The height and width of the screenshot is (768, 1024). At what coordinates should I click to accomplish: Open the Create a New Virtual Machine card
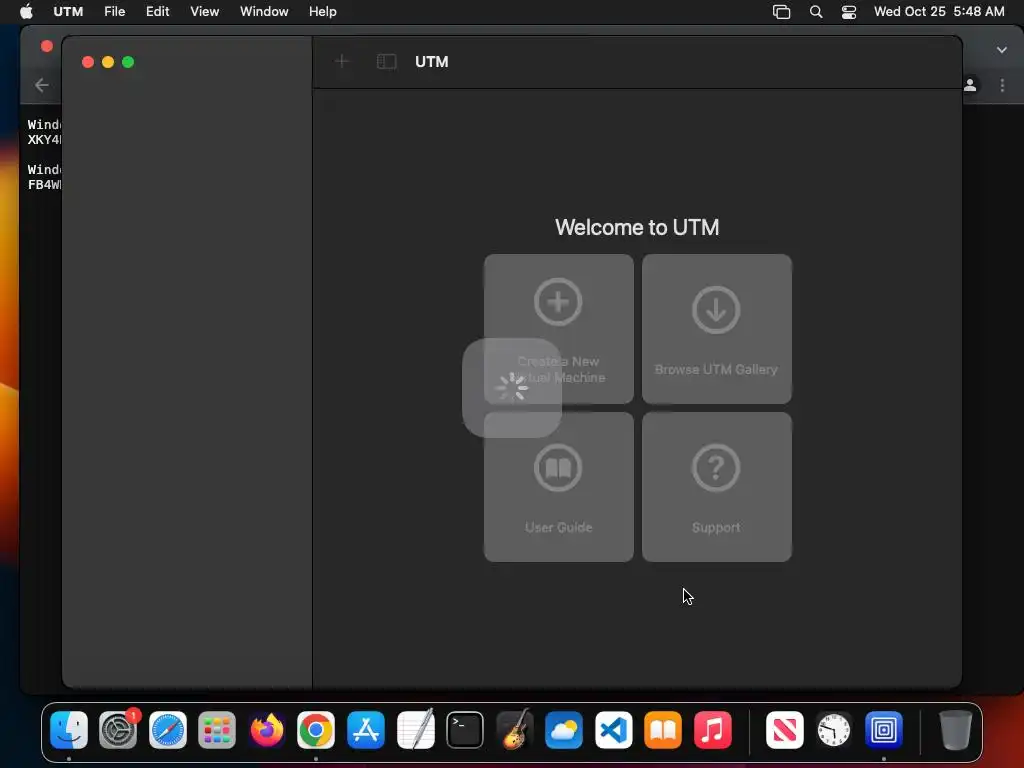[558, 328]
